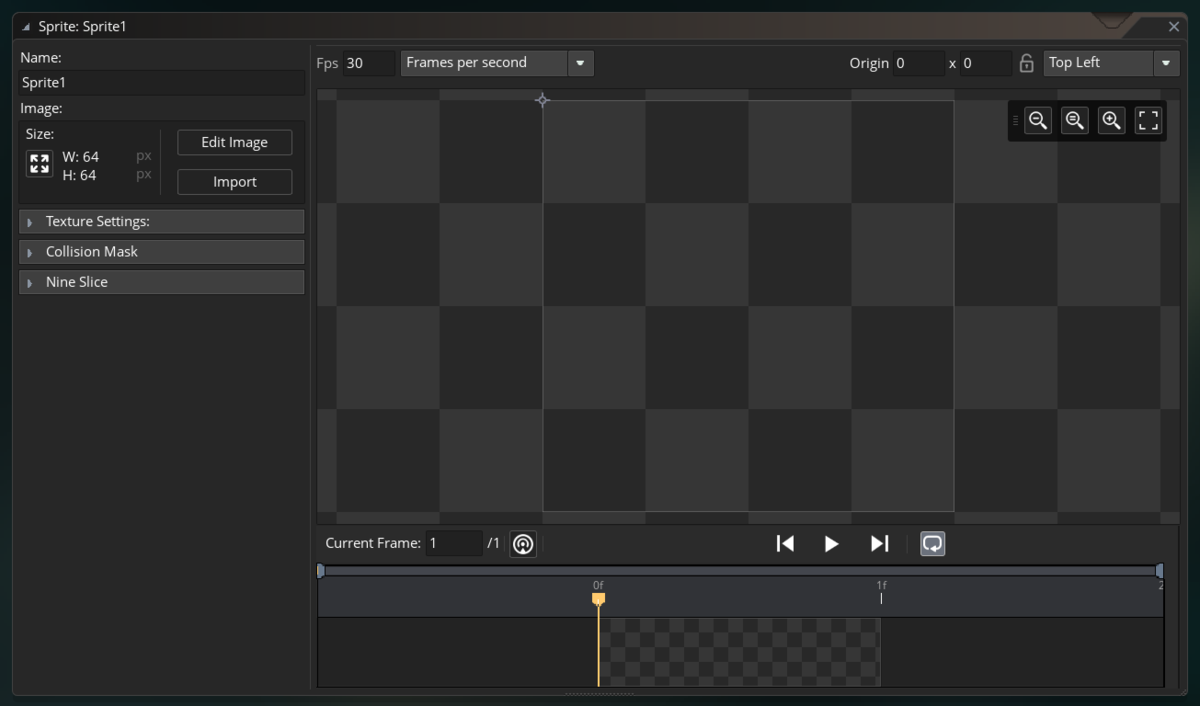Skip to the last frame
The image size is (1200, 706).
[x=879, y=543]
